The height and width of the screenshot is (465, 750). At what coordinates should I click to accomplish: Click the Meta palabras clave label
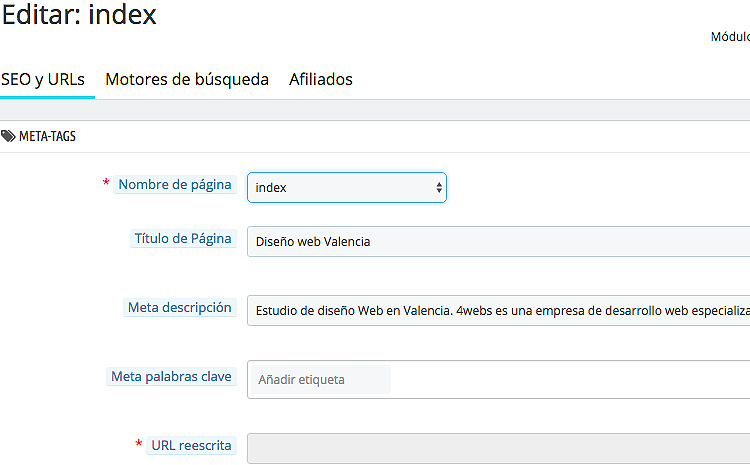(171, 376)
